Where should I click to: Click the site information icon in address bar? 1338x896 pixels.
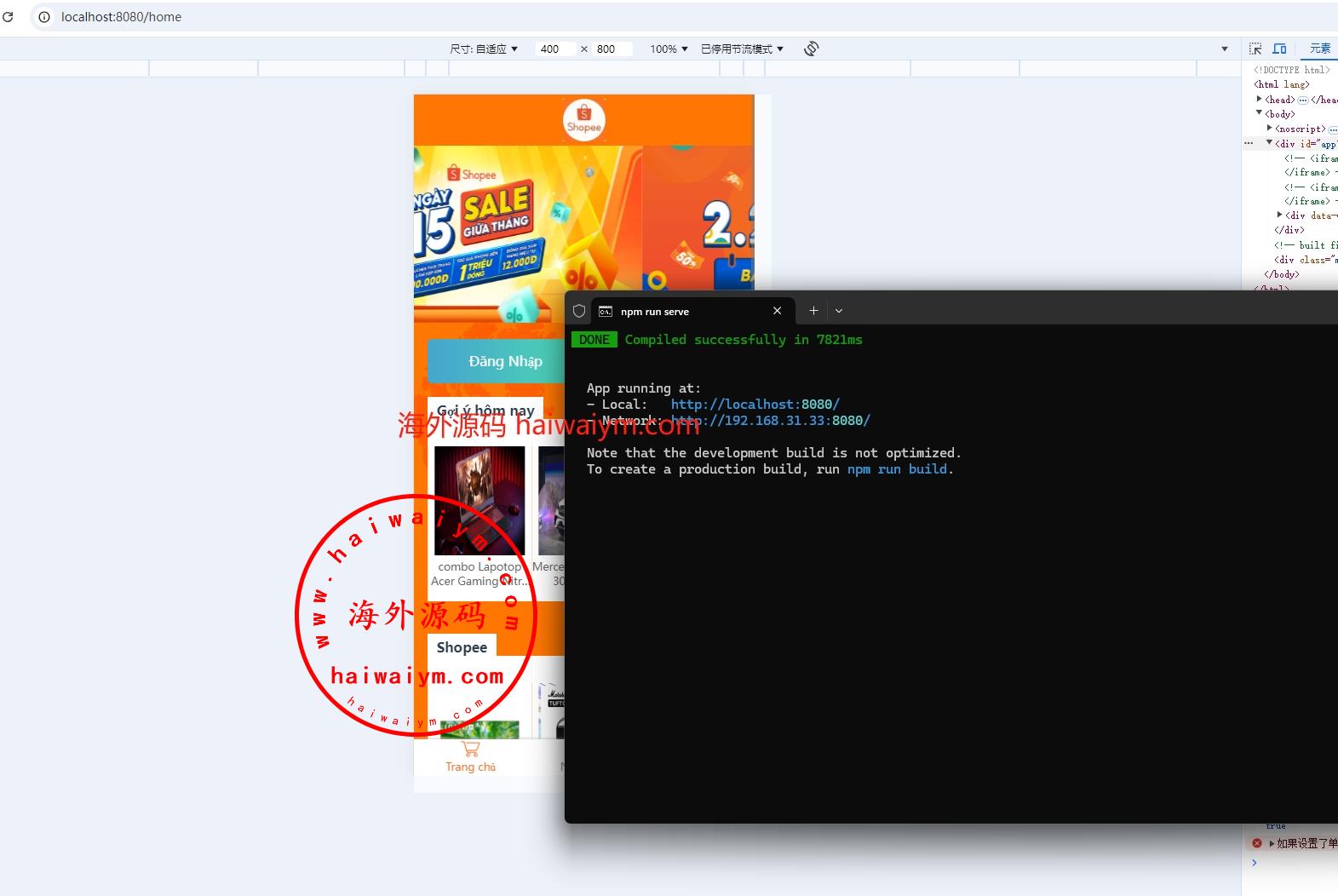[44, 17]
